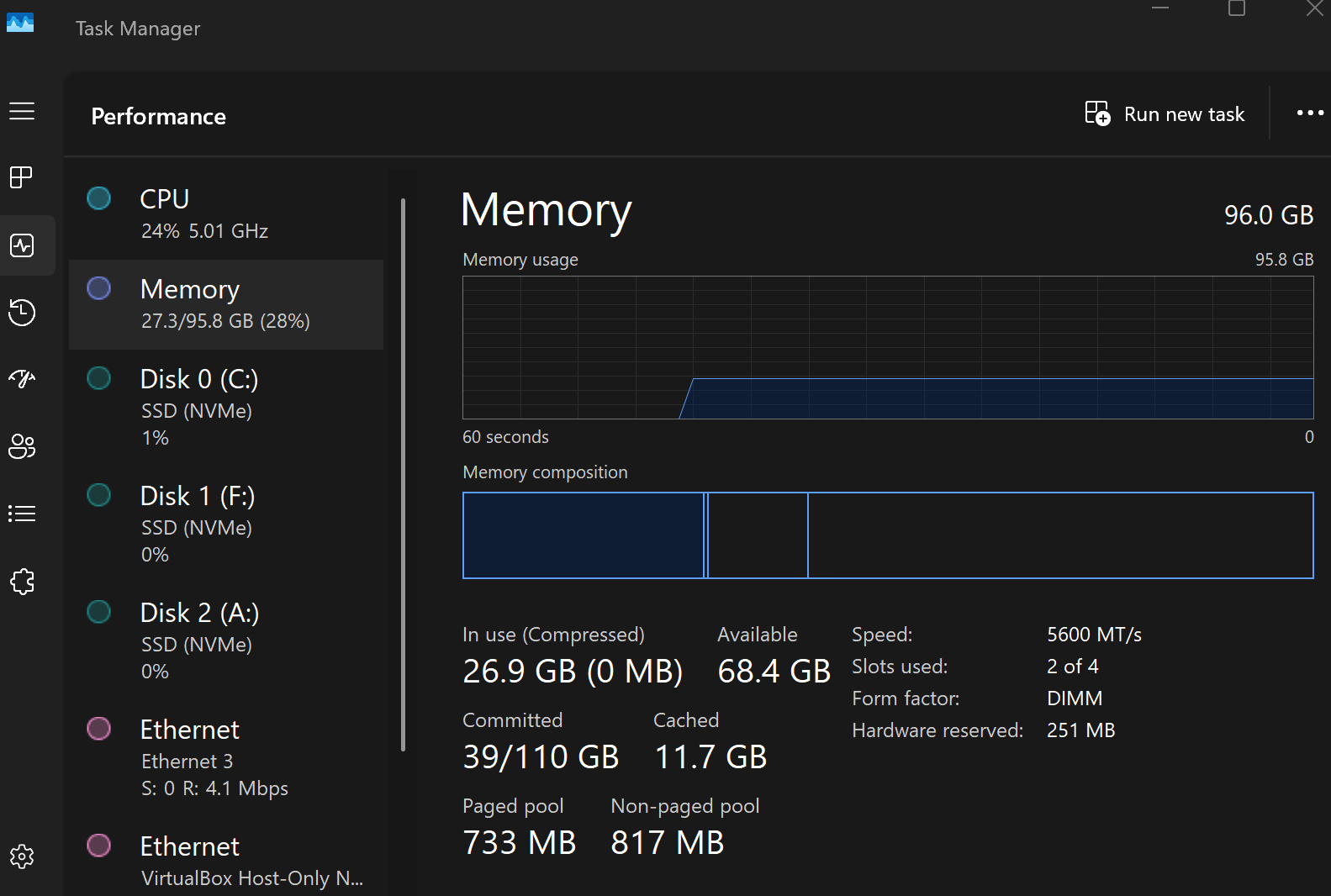Click the Form factor value DIMM

point(1075,698)
